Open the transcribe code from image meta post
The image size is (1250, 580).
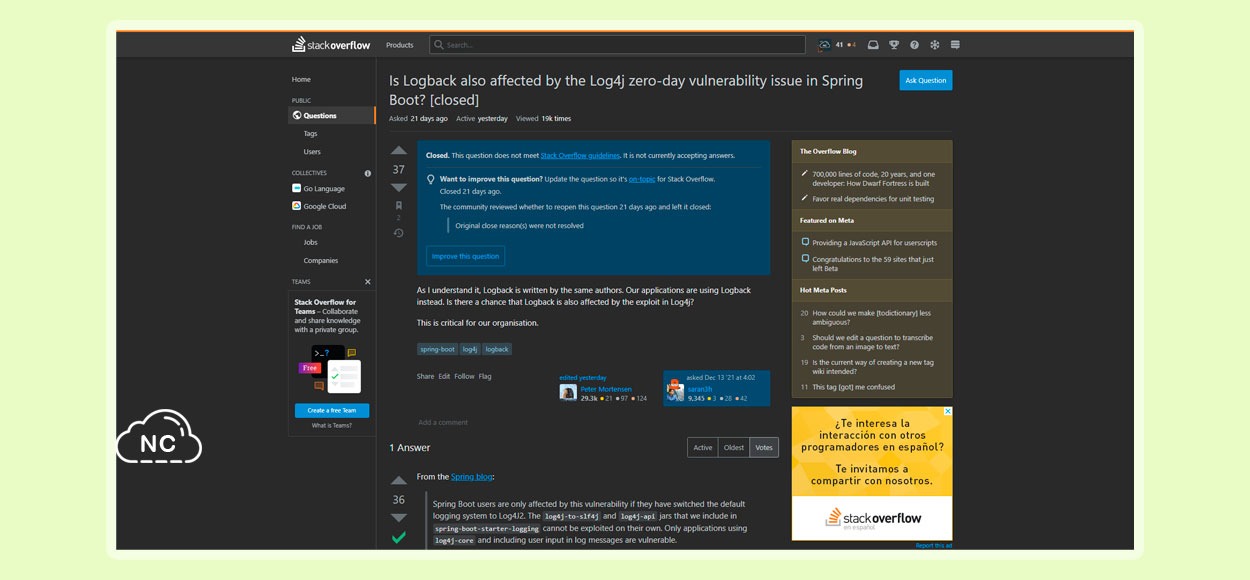873,343
